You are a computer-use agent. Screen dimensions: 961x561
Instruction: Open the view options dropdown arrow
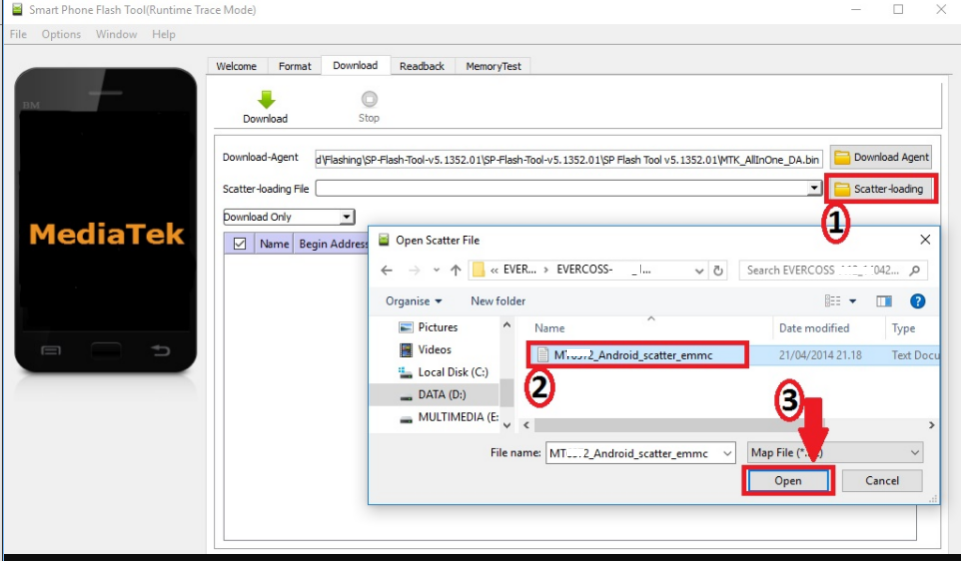853,301
